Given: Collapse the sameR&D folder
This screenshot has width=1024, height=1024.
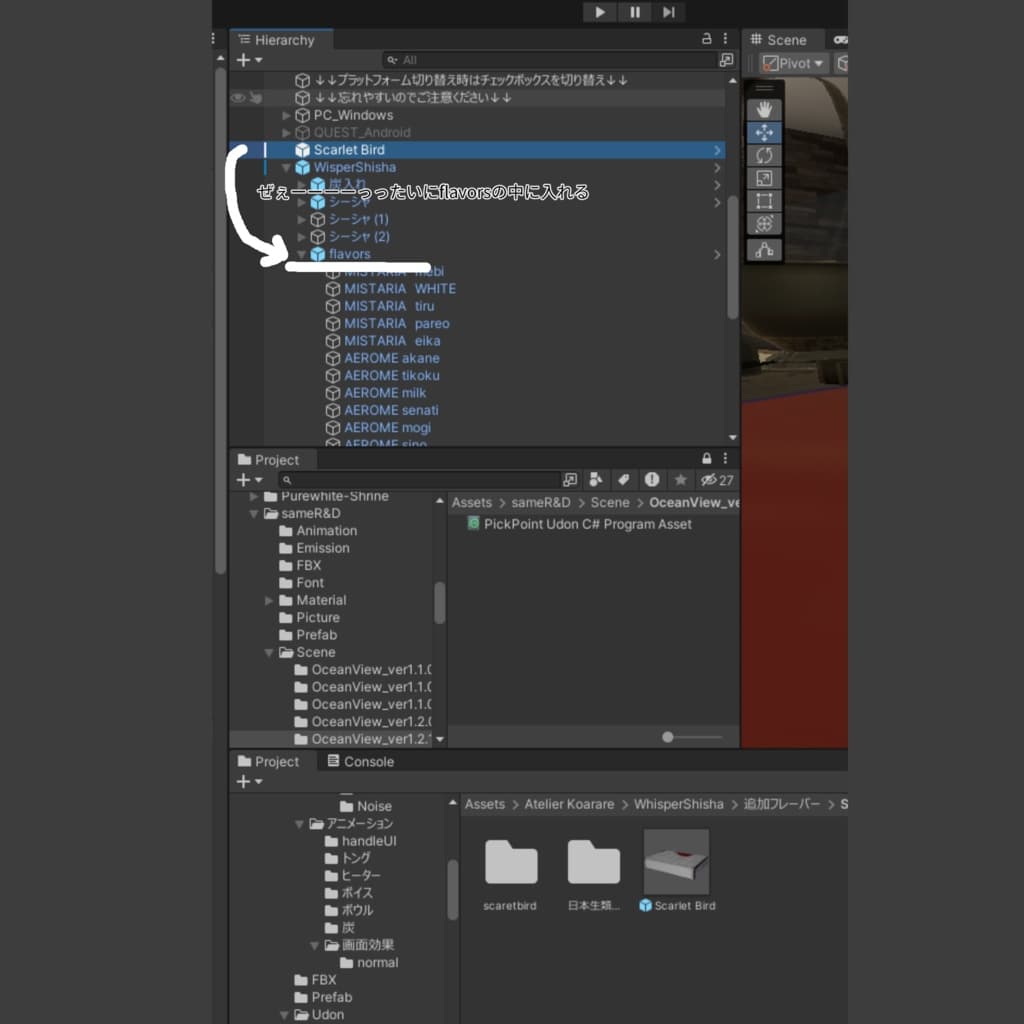Looking at the screenshot, I should 254,514.
